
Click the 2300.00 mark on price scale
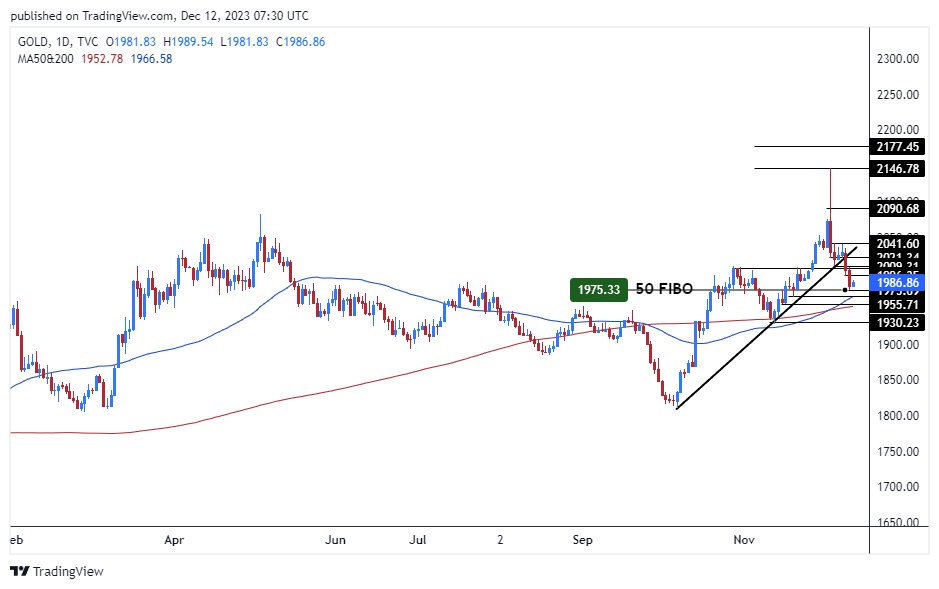[x=897, y=59]
